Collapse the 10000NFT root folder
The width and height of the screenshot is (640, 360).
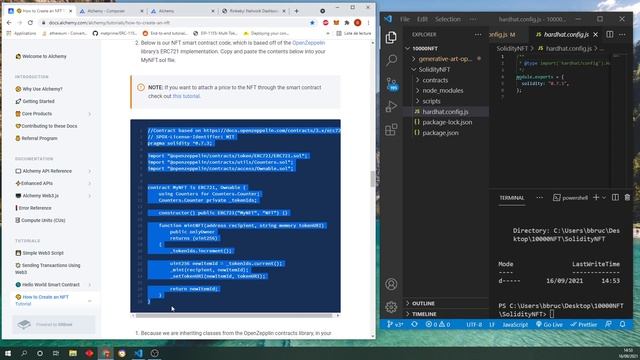(424, 48)
